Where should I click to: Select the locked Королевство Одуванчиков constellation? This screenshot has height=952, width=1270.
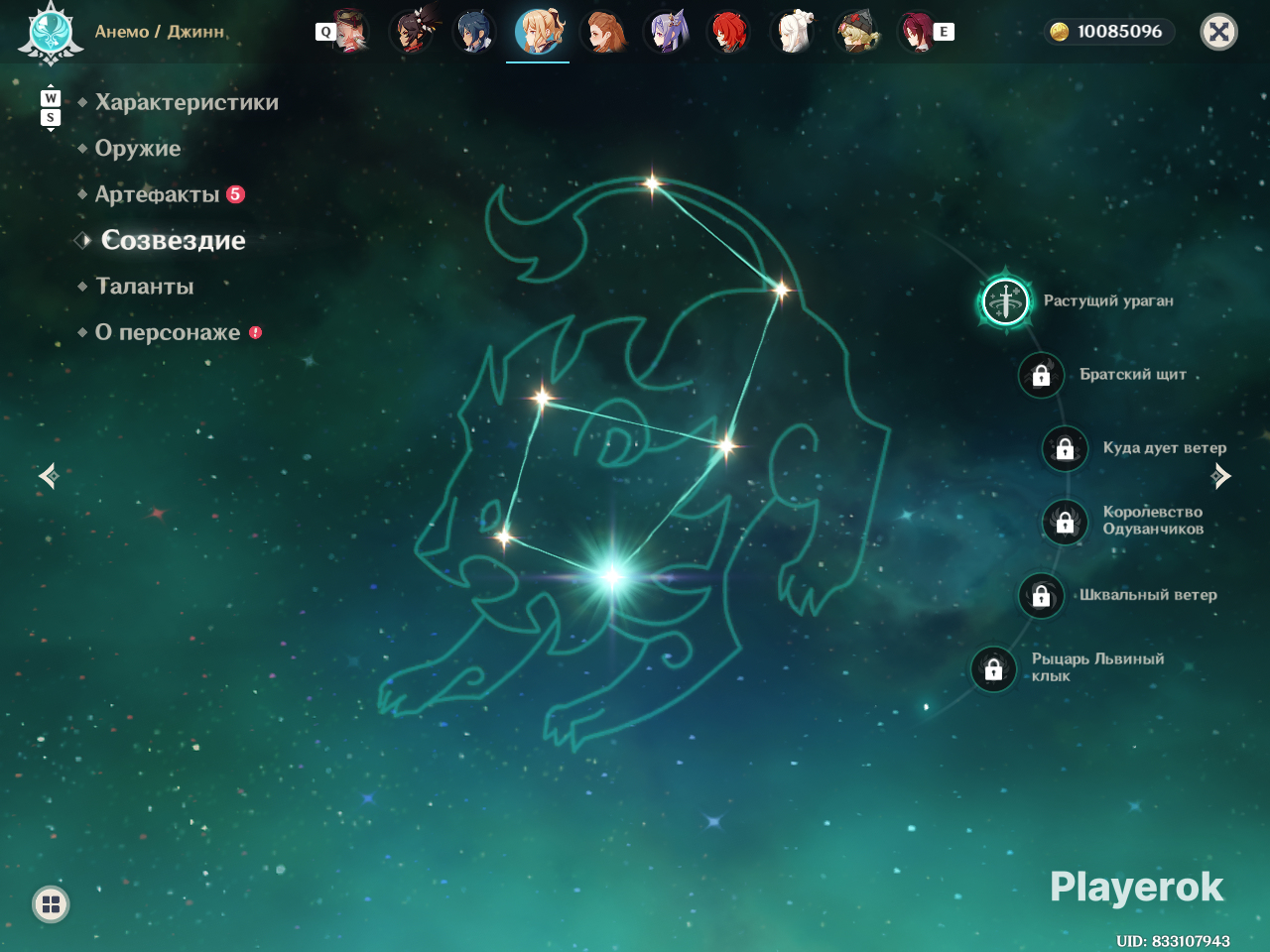(1065, 521)
